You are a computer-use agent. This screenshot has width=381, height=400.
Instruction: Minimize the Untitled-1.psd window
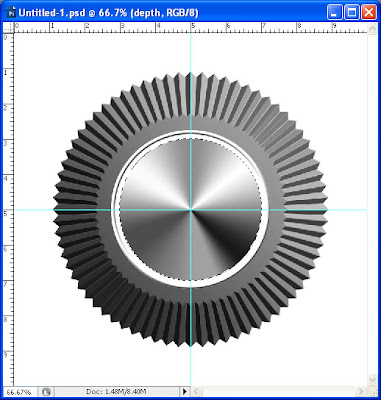334,13
